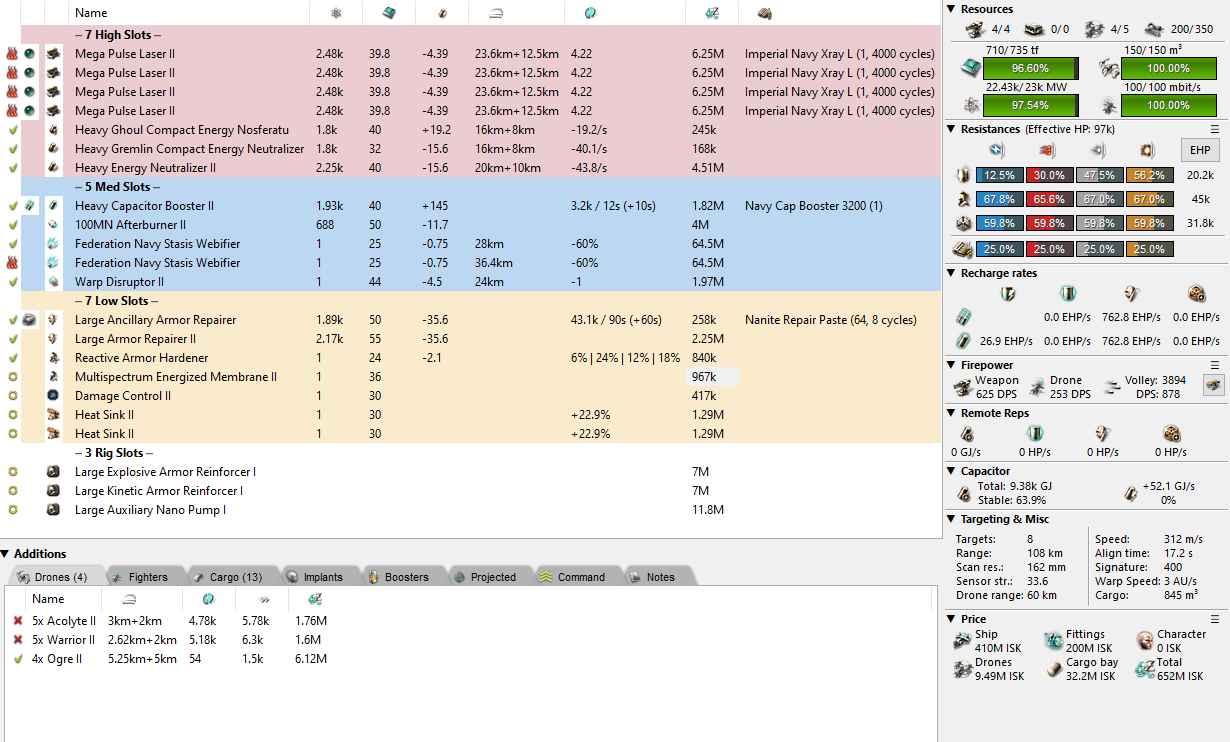The width and height of the screenshot is (1230, 742).
Task: Collapse the Additions section
Action: (6, 554)
